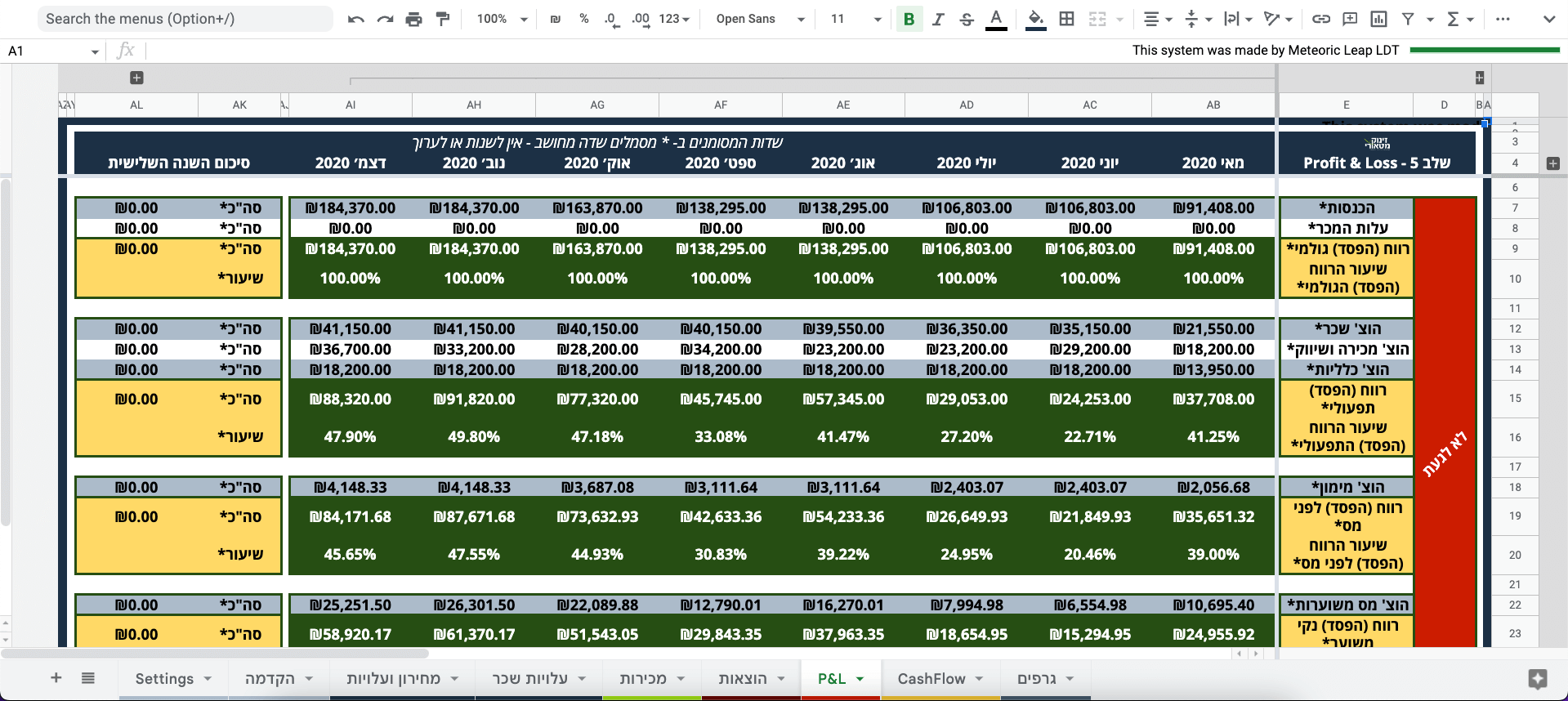Open the font size dropdown

(x=855, y=19)
